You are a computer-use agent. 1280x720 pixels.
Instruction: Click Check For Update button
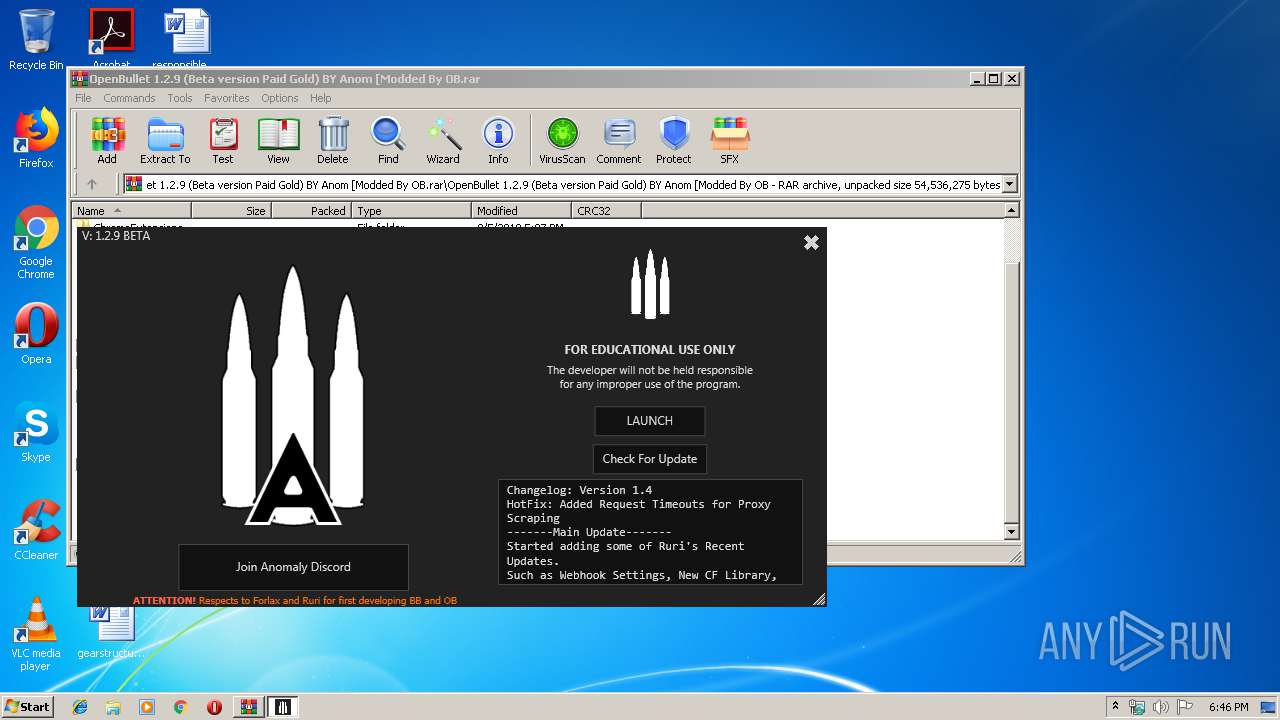[x=650, y=459]
